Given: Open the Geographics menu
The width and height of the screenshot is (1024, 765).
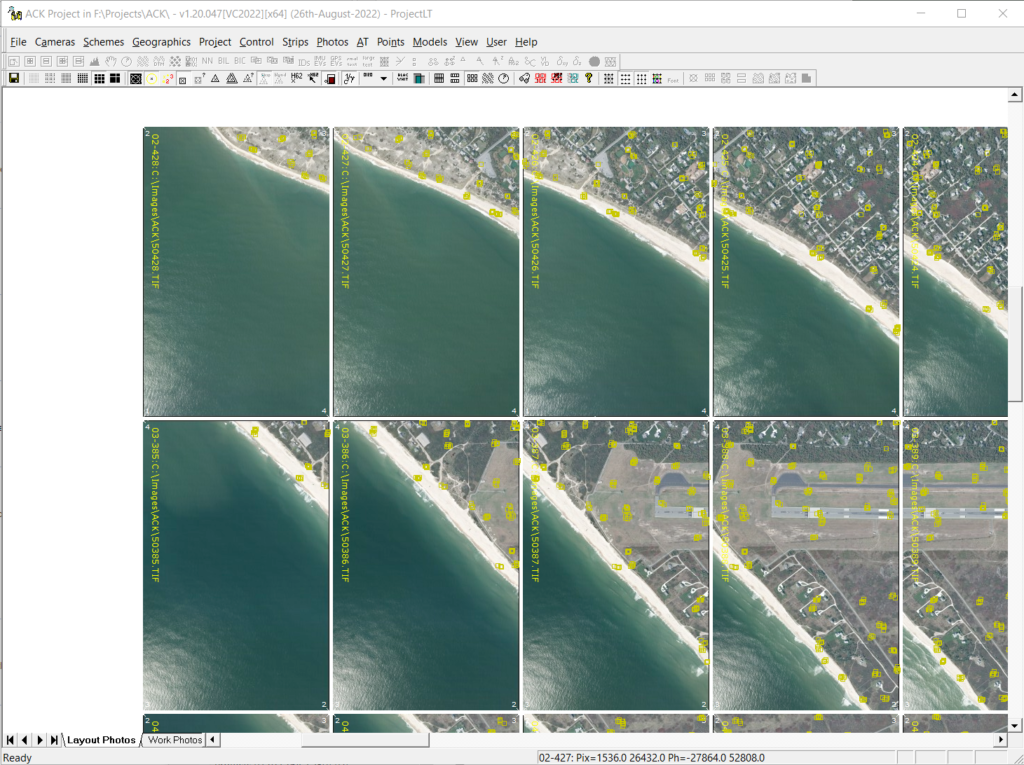Looking at the screenshot, I should pyautogui.click(x=161, y=42).
